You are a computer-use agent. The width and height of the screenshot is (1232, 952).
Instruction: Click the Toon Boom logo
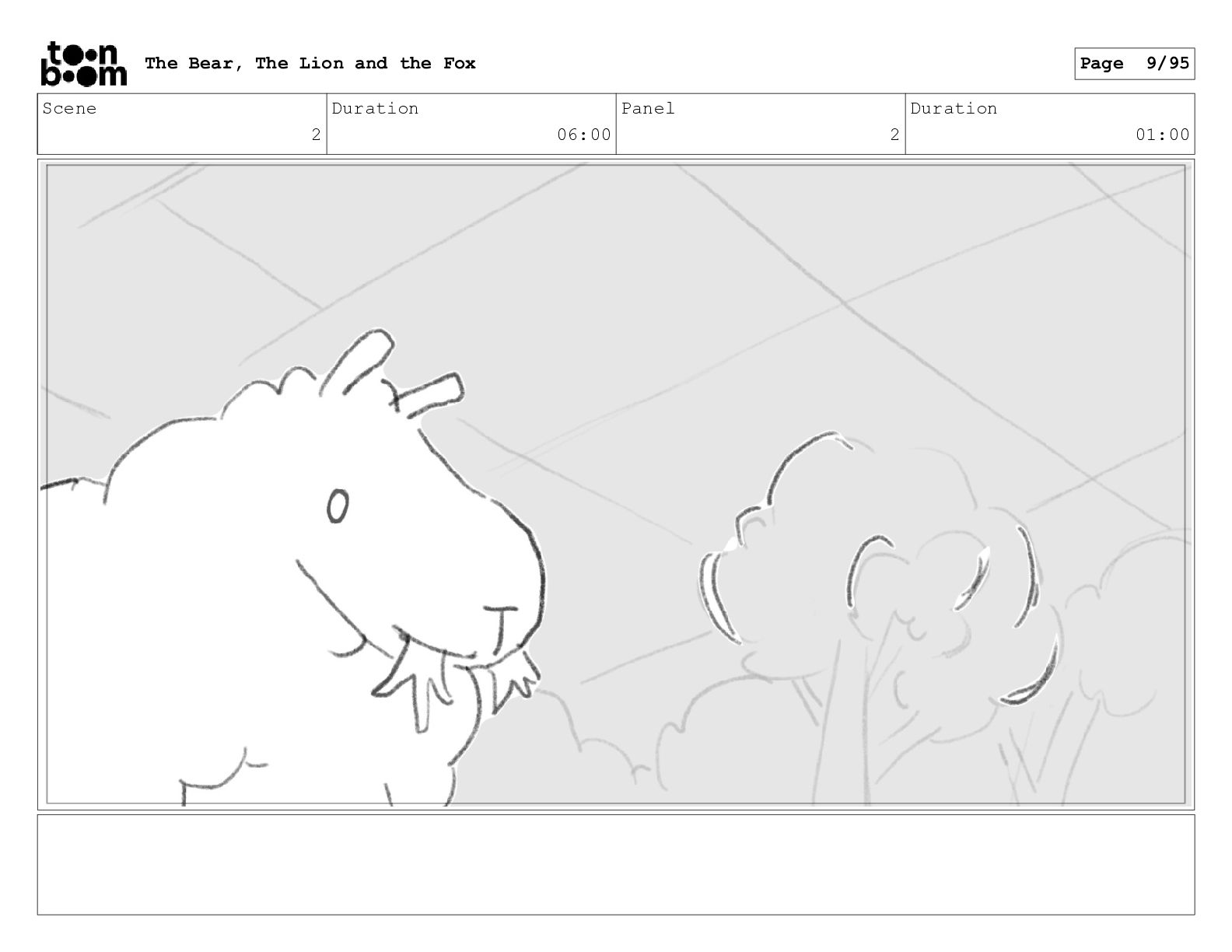83,64
